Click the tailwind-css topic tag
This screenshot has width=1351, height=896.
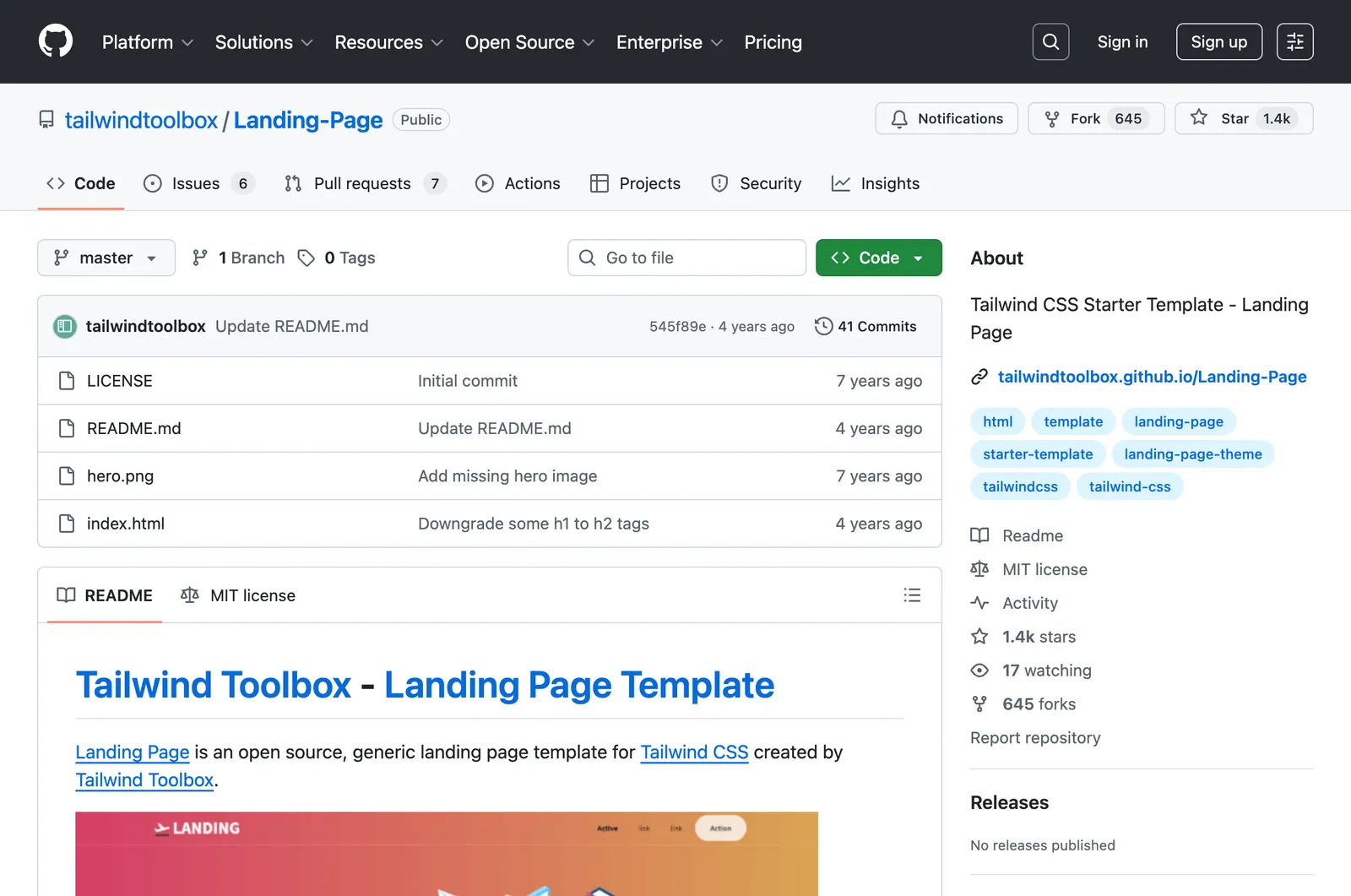click(1130, 486)
